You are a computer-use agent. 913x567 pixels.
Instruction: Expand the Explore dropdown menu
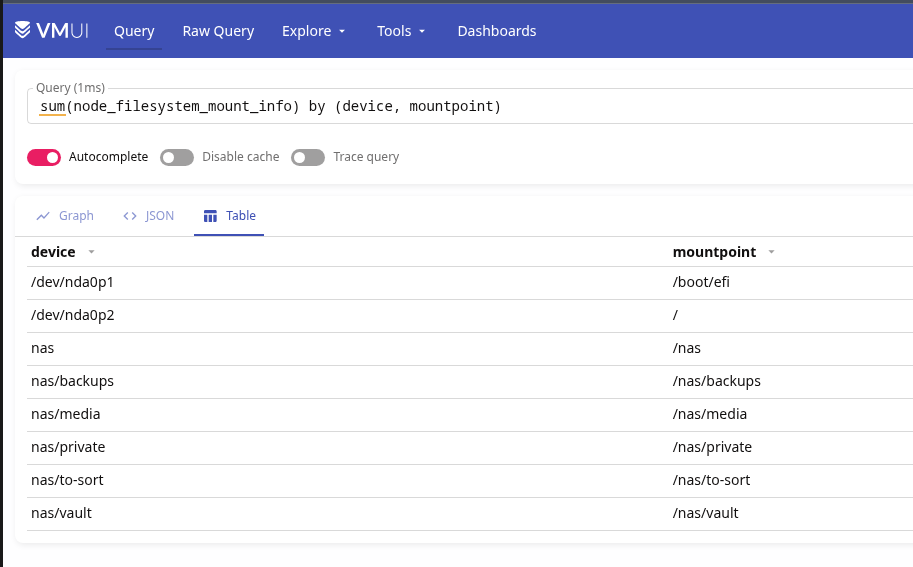[313, 31]
